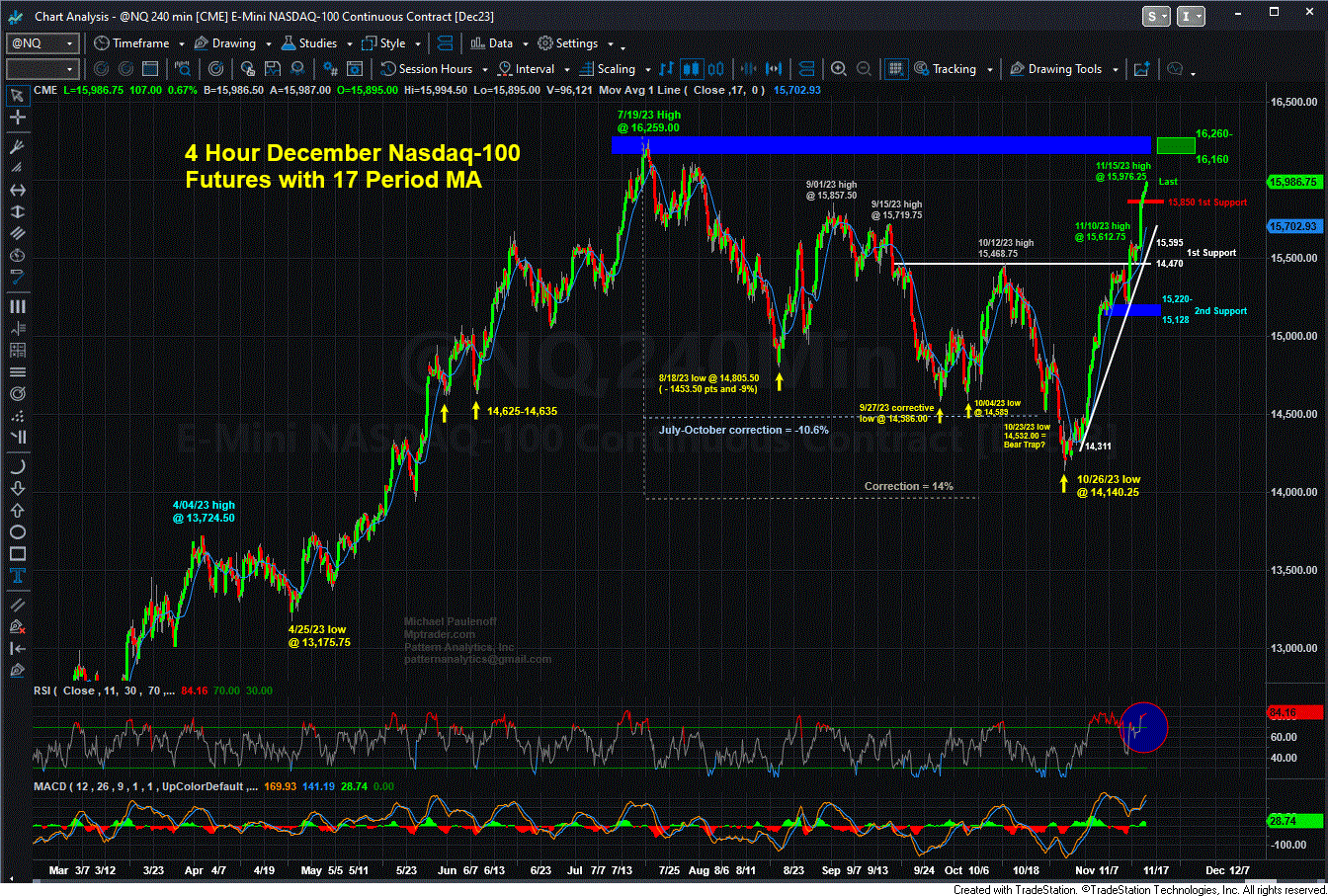1328x896 pixels.
Task: Insert an up arrow marker
Action: pyautogui.click(x=17, y=511)
